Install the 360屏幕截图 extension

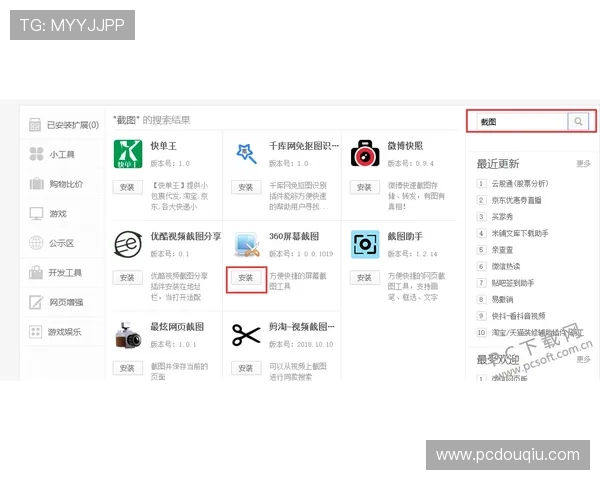(x=246, y=278)
